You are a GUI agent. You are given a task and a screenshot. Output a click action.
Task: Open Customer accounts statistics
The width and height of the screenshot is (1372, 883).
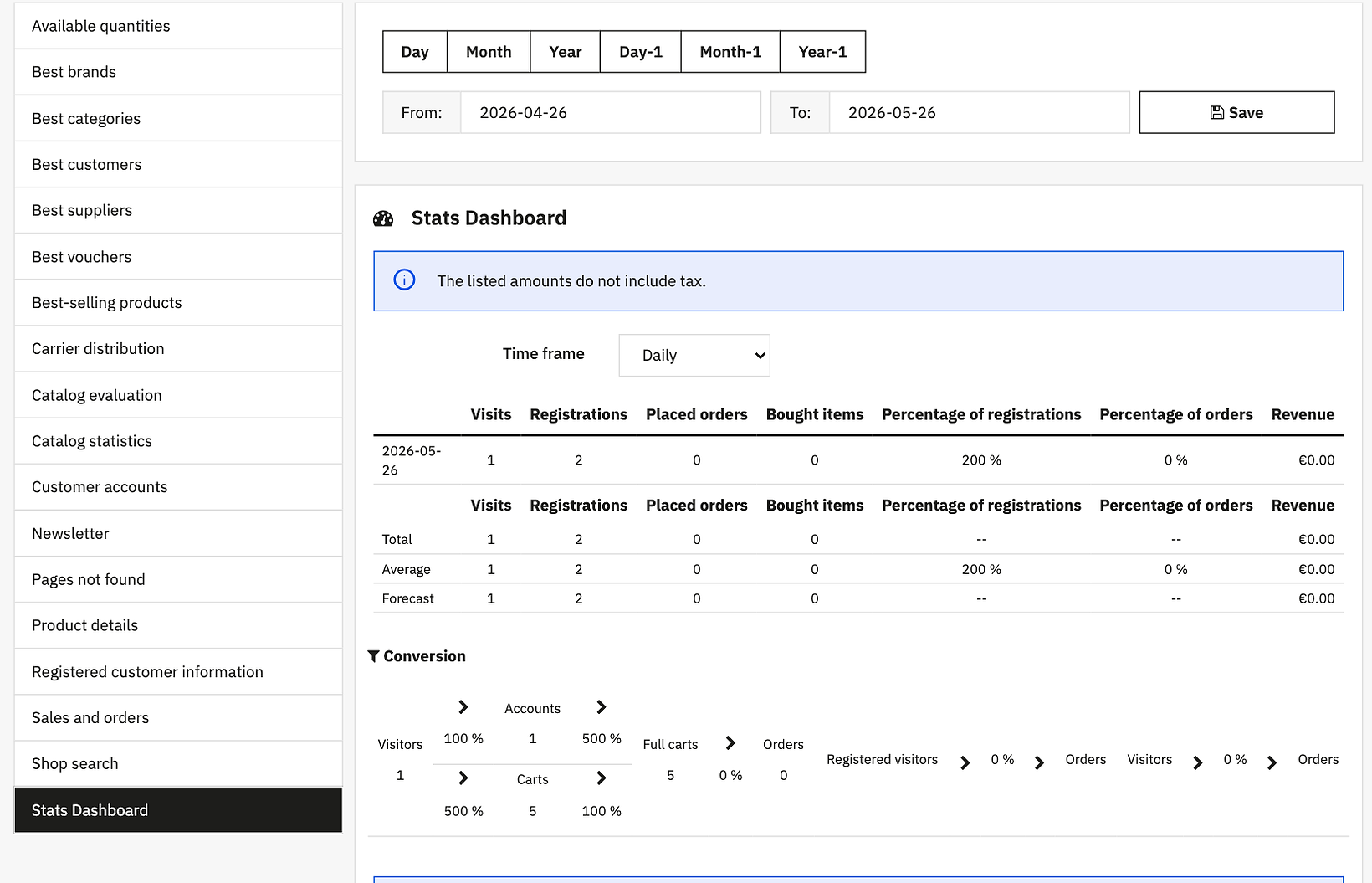tap(178, 487)
